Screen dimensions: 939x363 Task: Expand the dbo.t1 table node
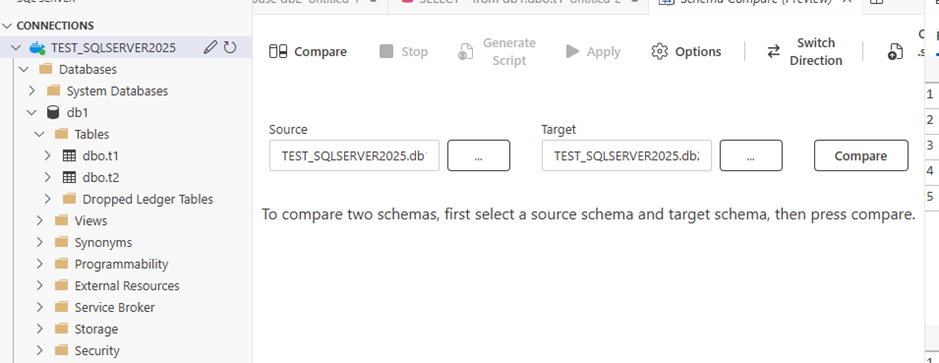tap(48, 156)
